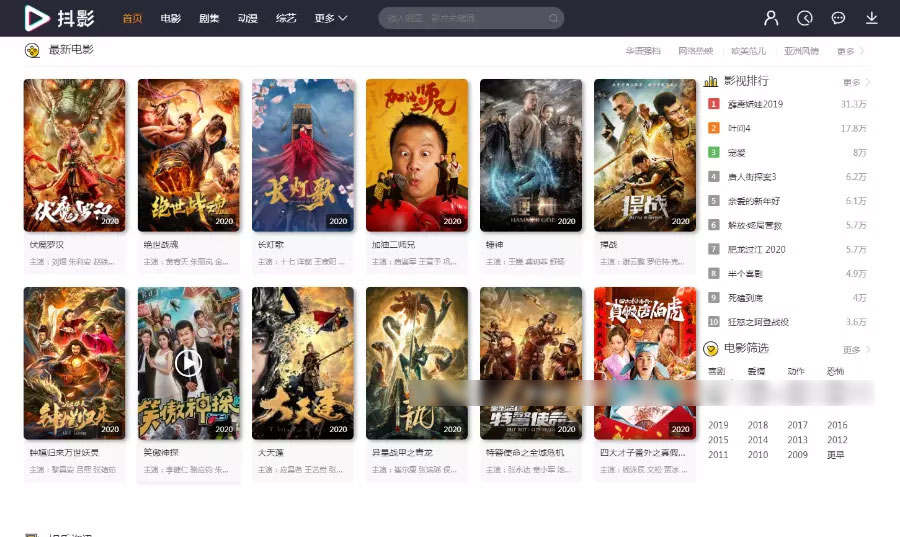Open watch history clock icon
The height and width of the screenshot is (537, 900).
[x=805, y=18]
